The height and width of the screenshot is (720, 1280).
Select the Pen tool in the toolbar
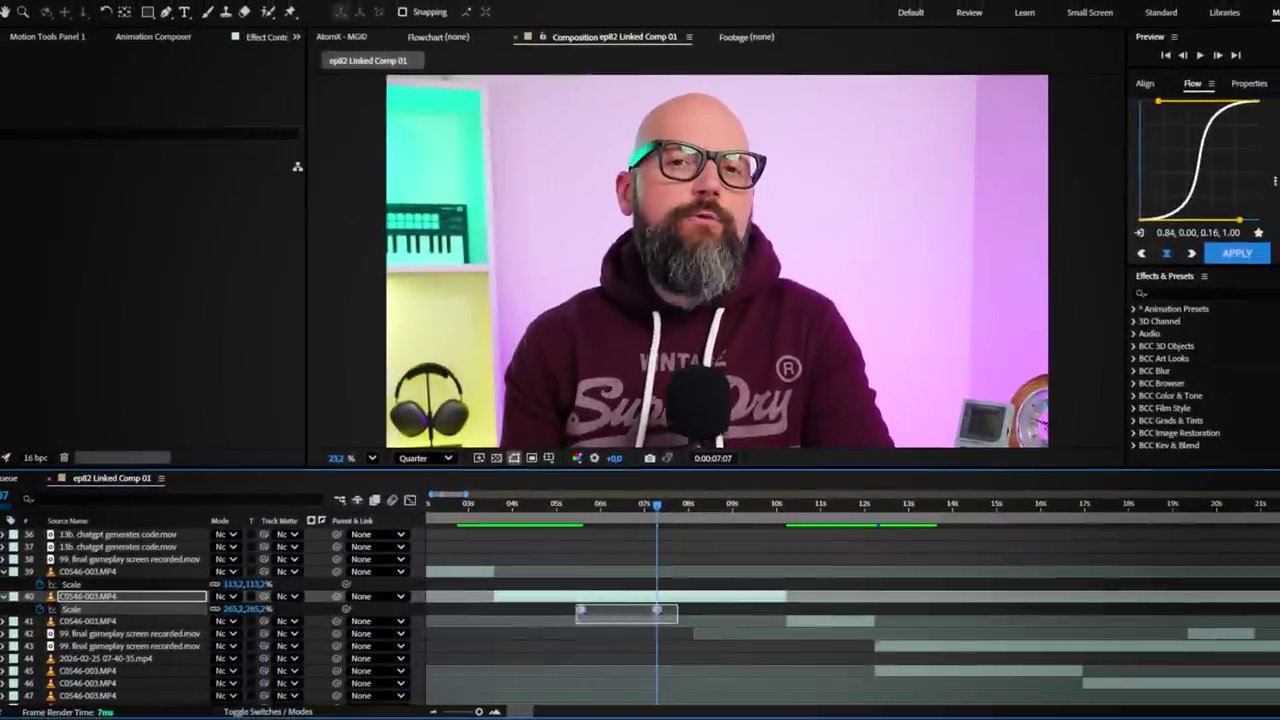[166, 12]
